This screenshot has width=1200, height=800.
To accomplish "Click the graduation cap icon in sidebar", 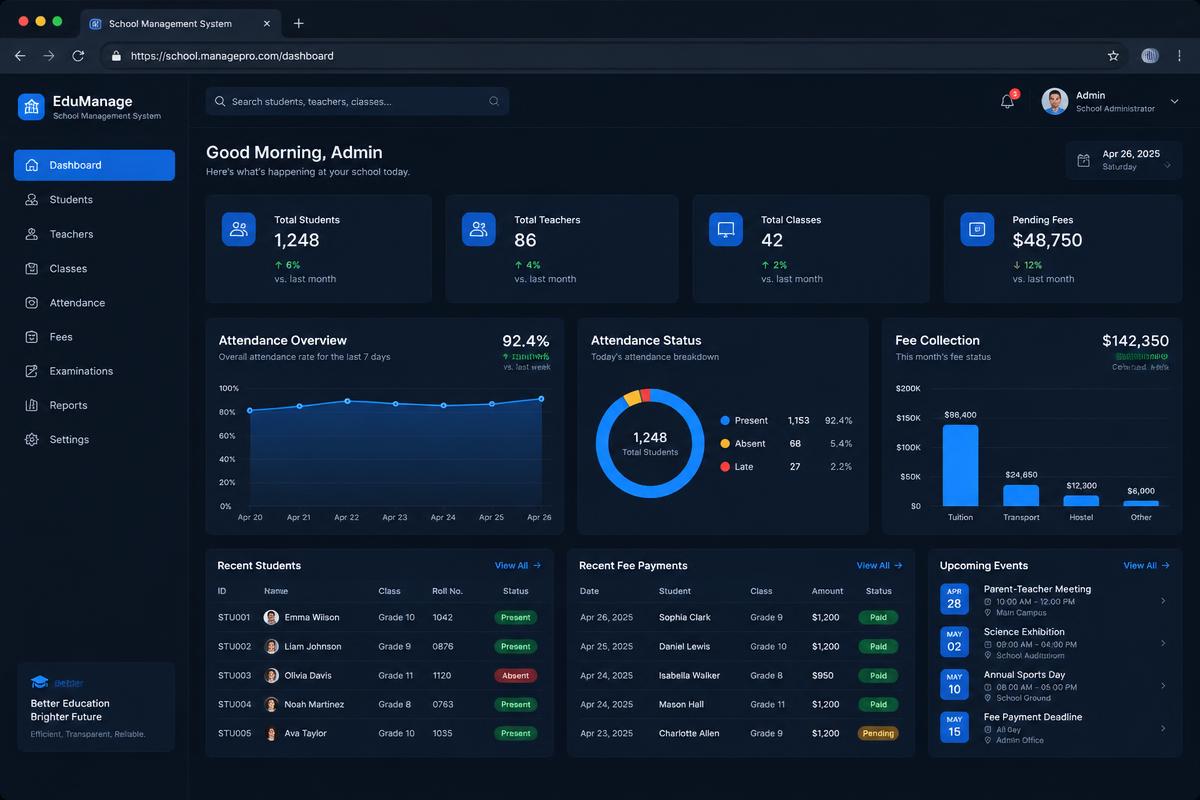I will 39,682.
